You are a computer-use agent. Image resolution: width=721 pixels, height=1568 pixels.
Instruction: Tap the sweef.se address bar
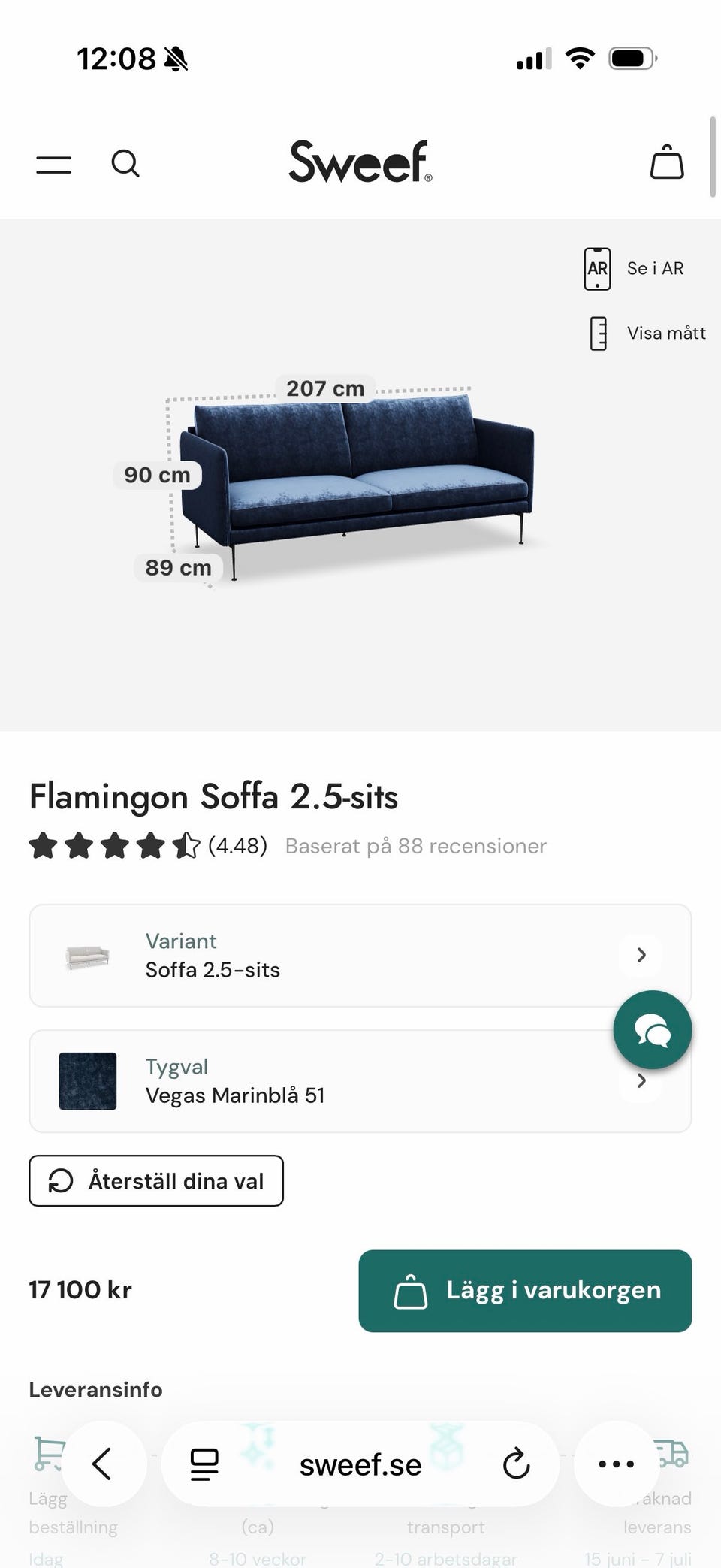360,1464
